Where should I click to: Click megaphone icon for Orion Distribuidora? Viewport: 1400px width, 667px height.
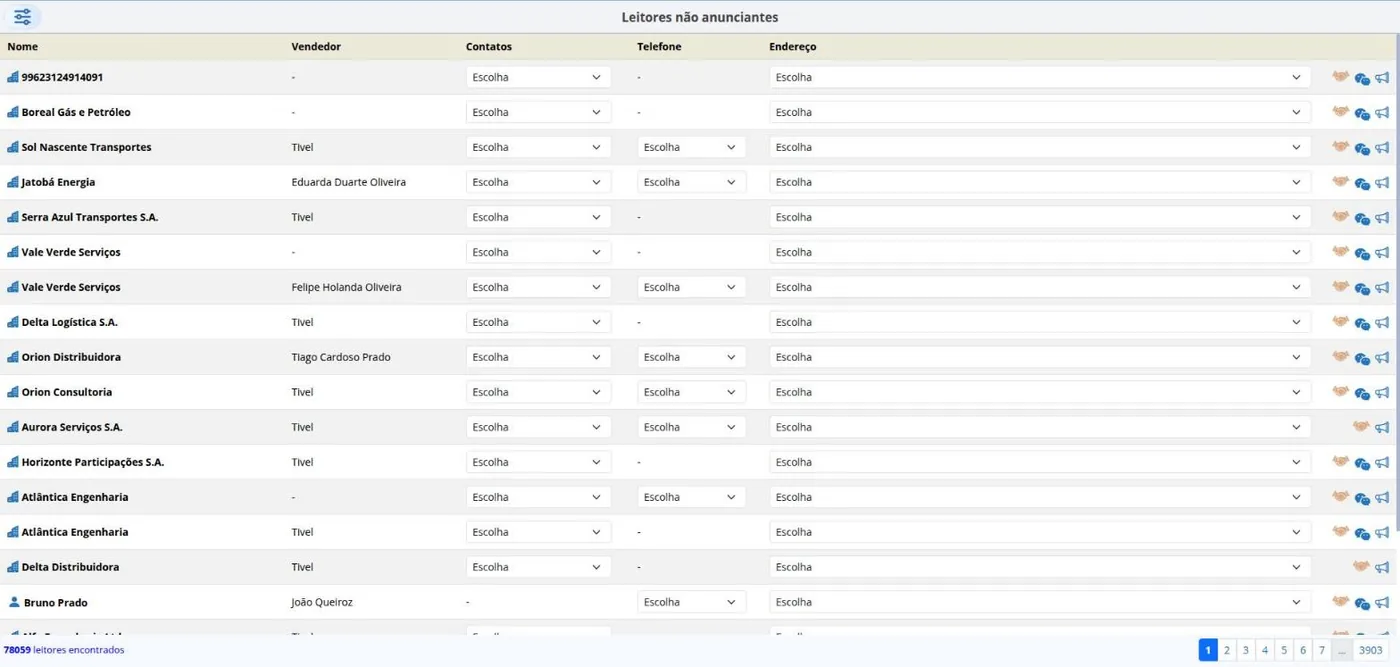point(1382,358)
